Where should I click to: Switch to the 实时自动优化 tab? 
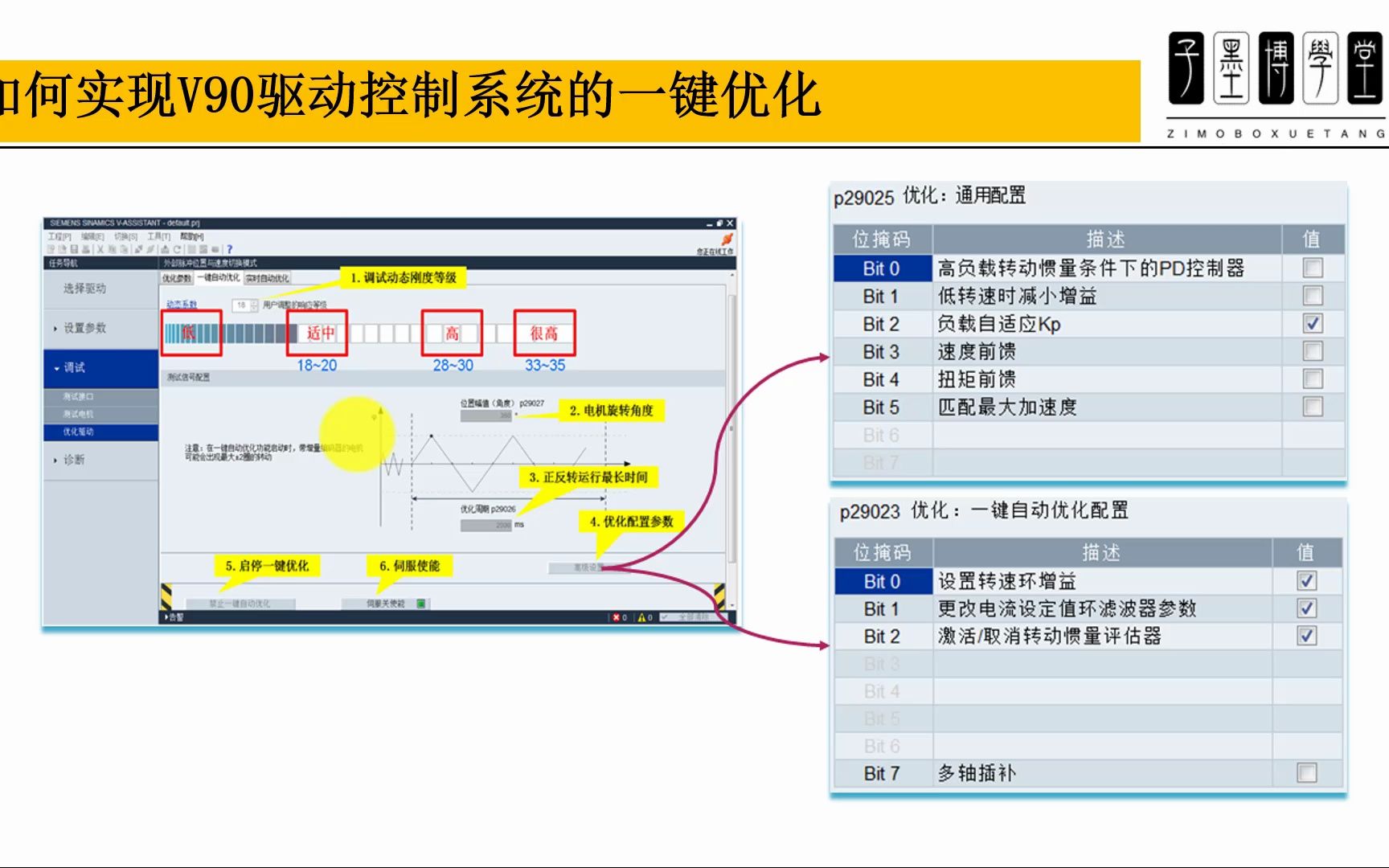268,278
